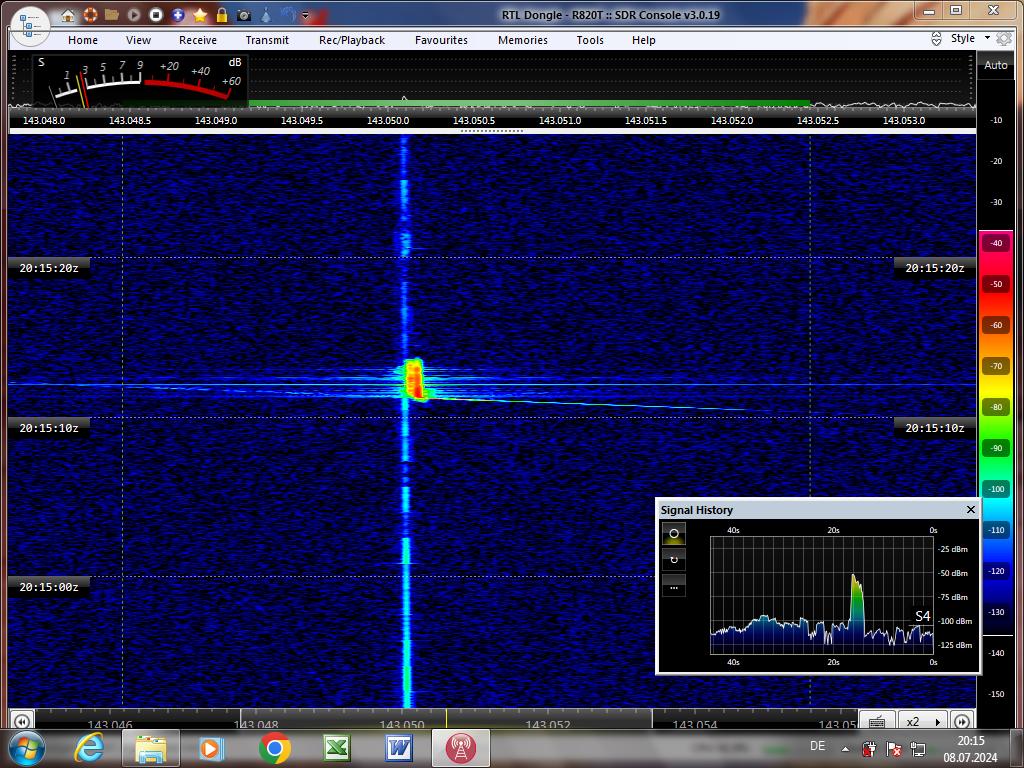Open the x2 zoom dropdown
Viewport: 1024px width, 768px height.
[923, 721]
